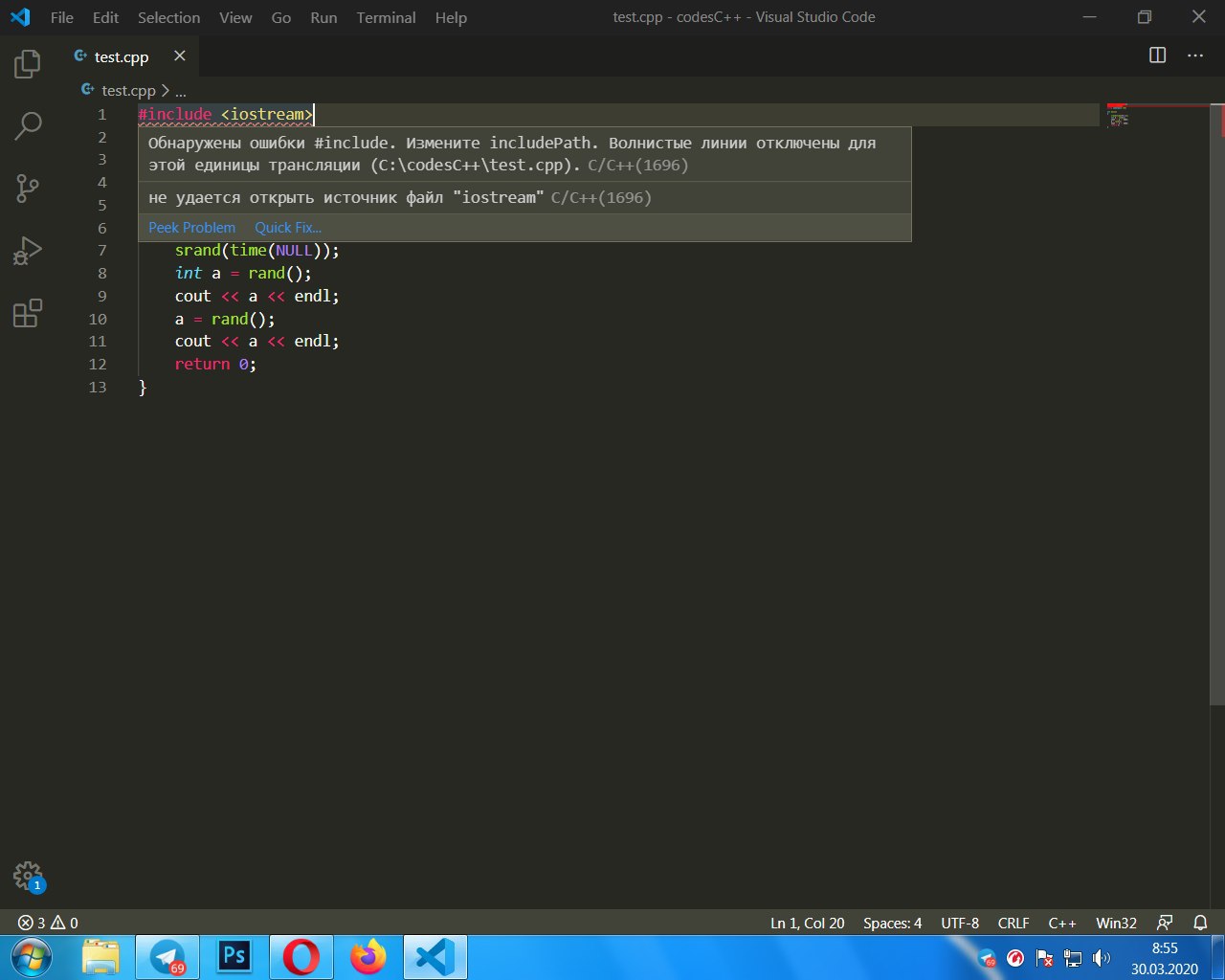Click the network tray icon

click(x=1074, y=958)
